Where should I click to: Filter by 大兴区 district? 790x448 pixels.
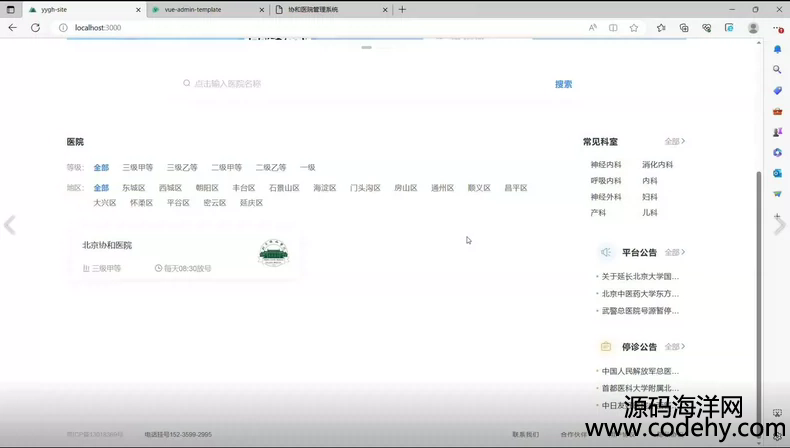pos(105,203)
